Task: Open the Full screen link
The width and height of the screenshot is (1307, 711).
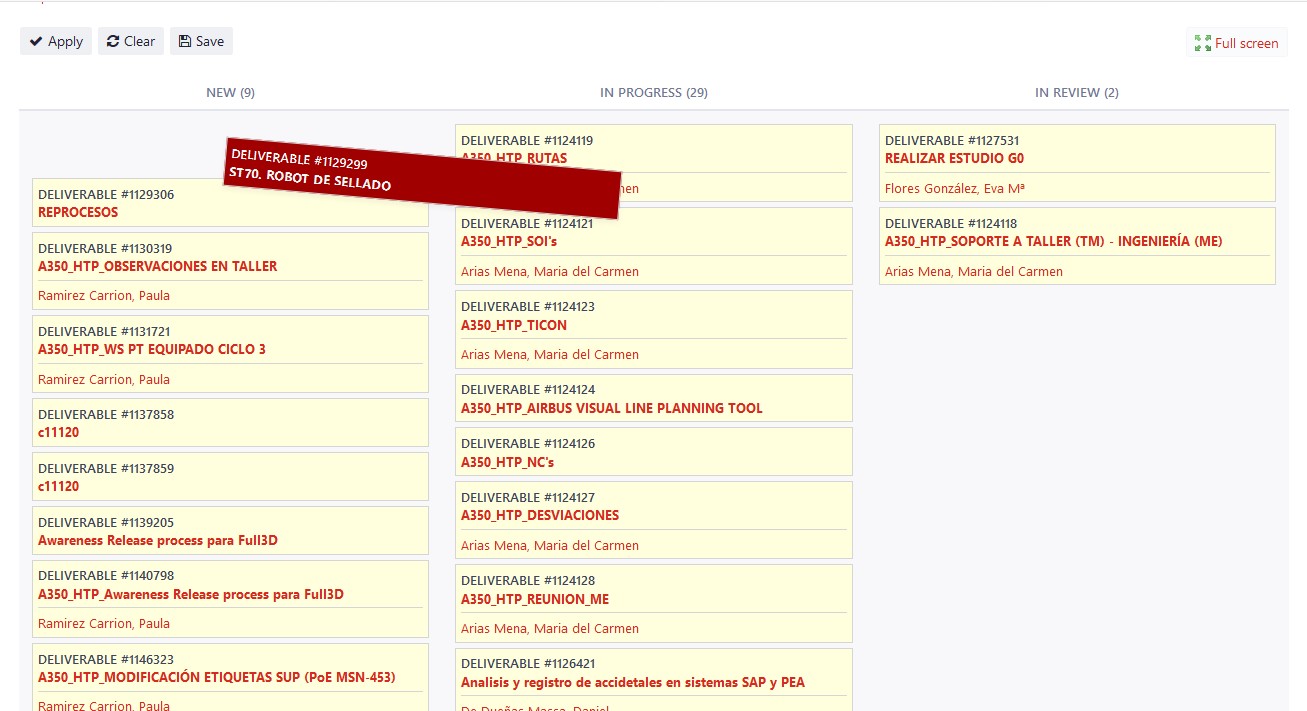Action: [x=1246, y=43]
